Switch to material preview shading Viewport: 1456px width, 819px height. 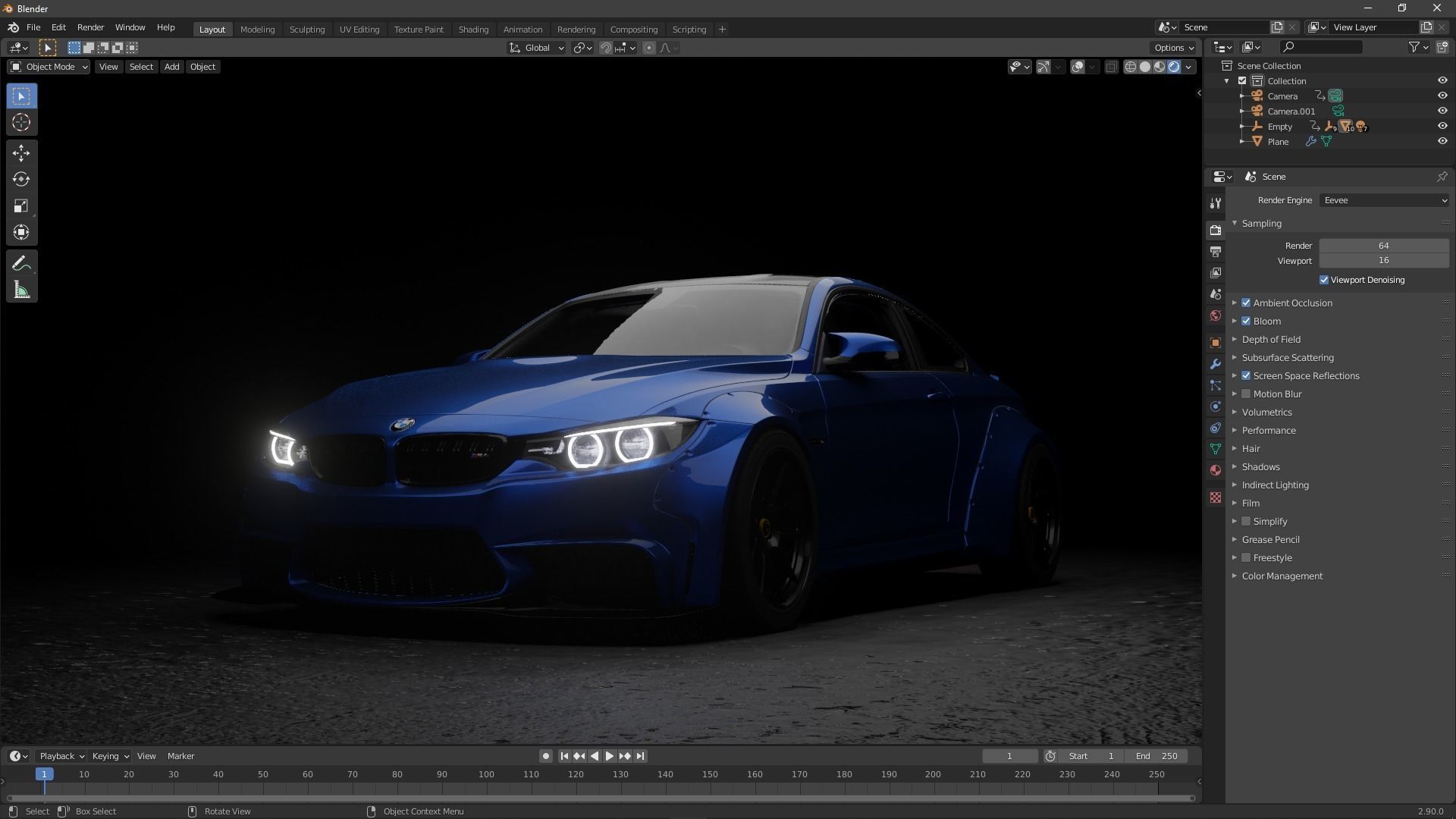point(1159,67)
